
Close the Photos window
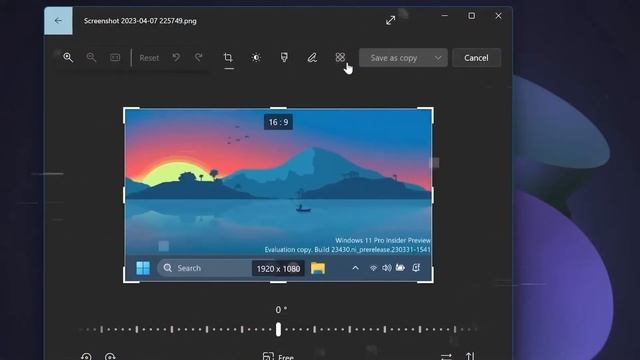point(498,16)
